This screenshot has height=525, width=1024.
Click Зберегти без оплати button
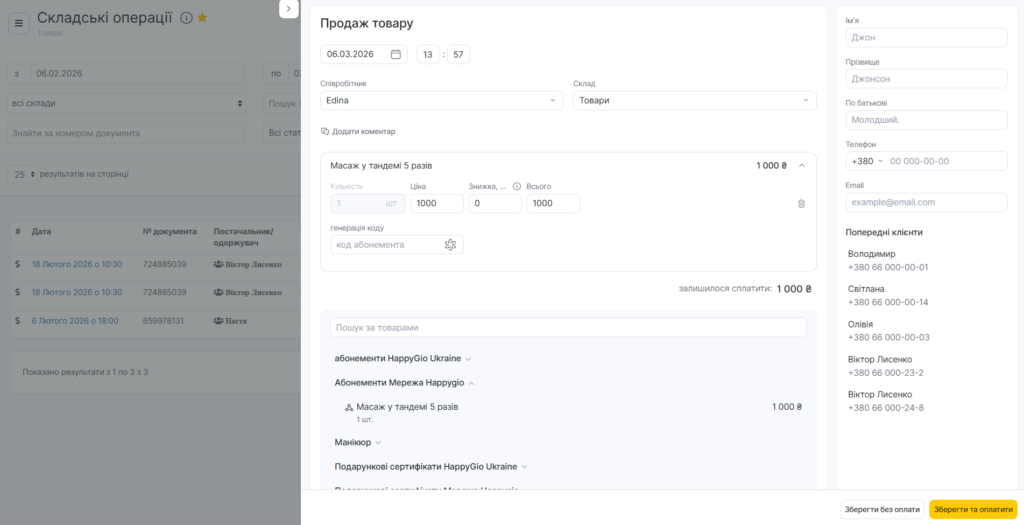click(882, 509)
